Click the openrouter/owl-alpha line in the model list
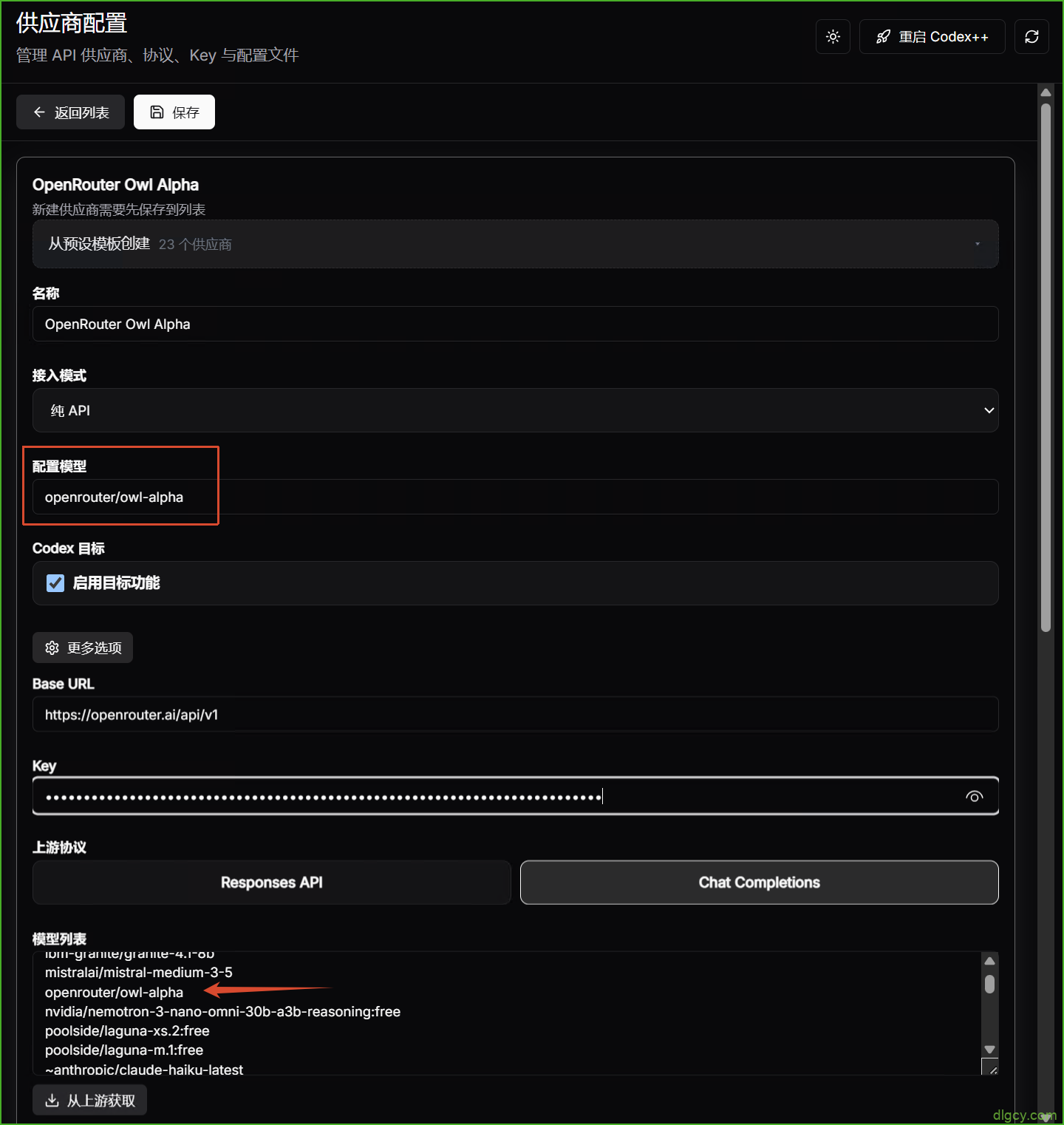 coord(114,993)
